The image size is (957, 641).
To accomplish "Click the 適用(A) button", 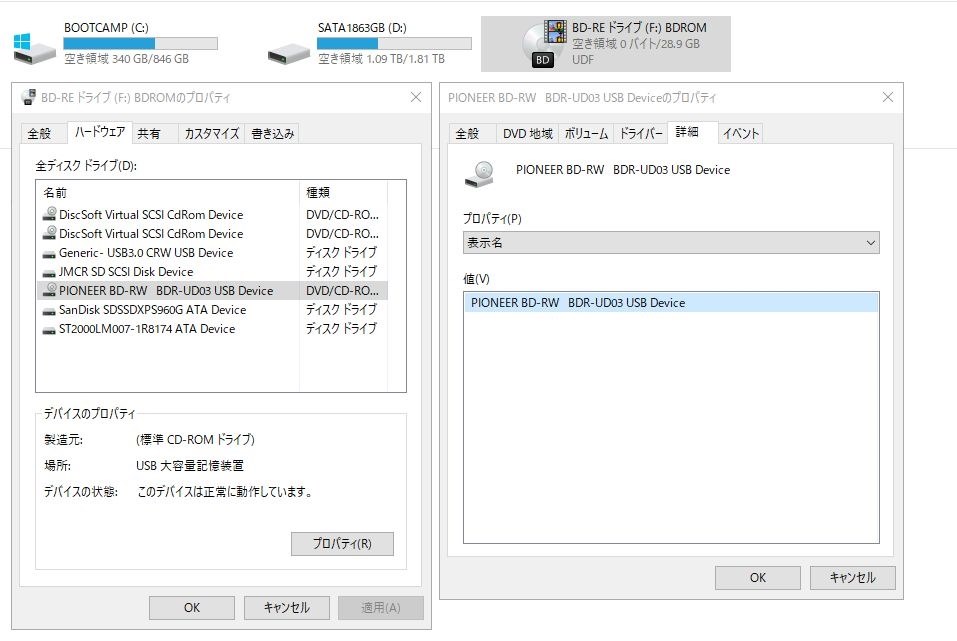I will [381, 608].
